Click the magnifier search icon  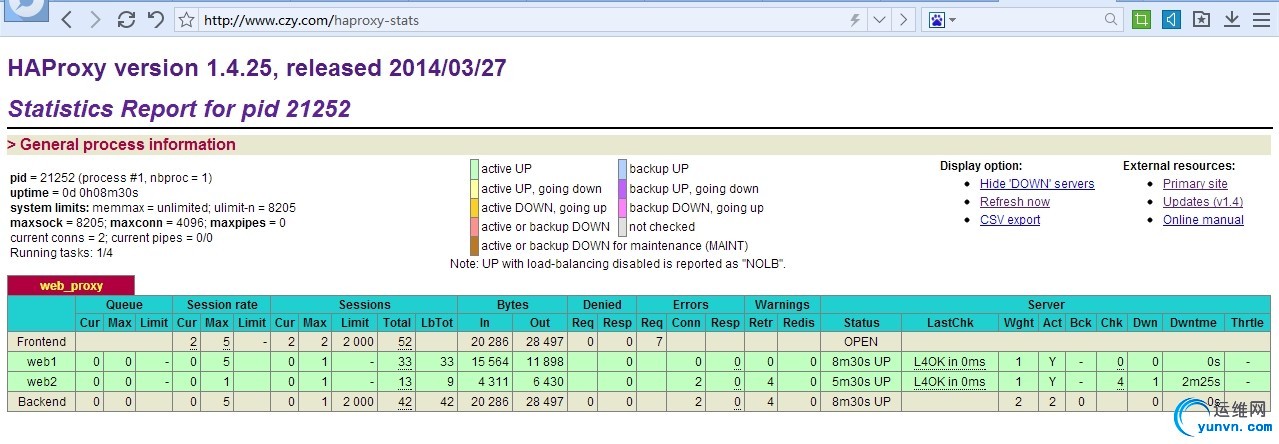tap(1112, 19)
